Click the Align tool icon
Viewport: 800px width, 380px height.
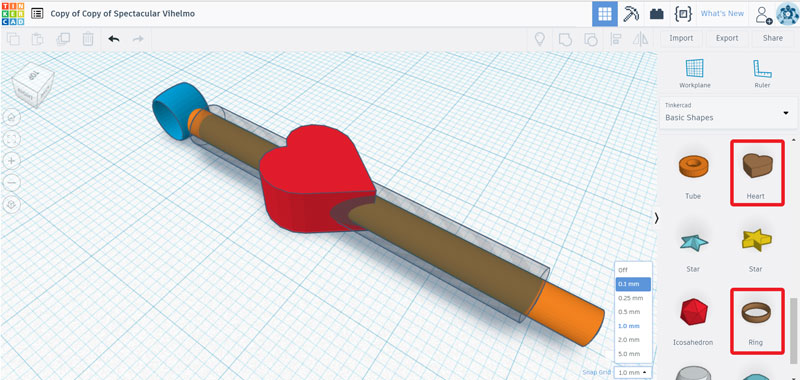click(616, 39)
